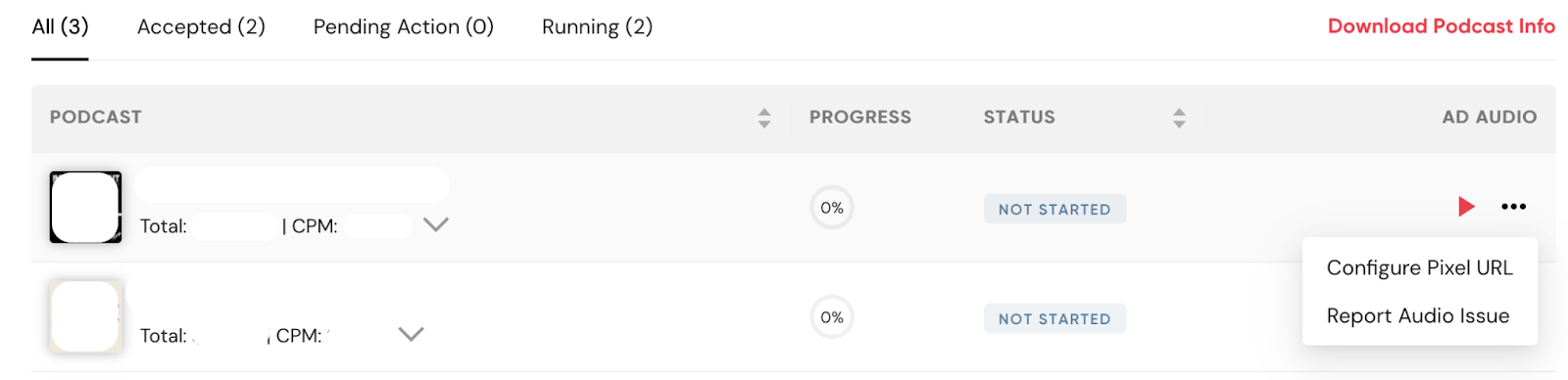Open the three-dot more options menu
This screenshot has width=1568, height=380.
pos(1513,207)
